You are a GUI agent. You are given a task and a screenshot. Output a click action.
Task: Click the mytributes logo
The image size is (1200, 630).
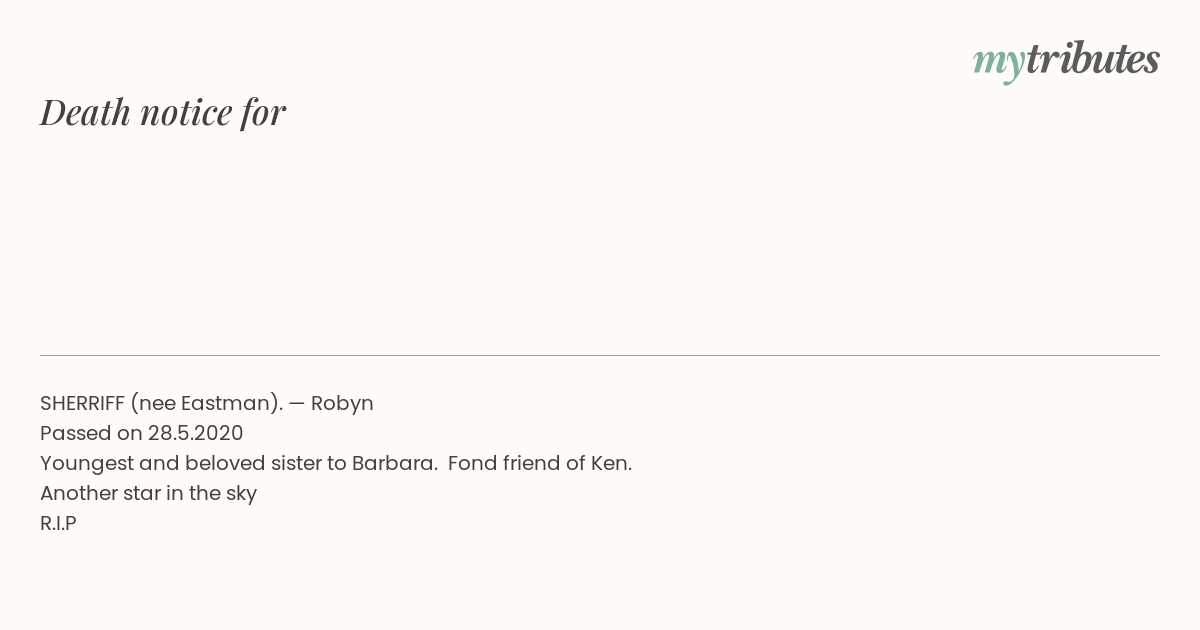pos(1066,61)
